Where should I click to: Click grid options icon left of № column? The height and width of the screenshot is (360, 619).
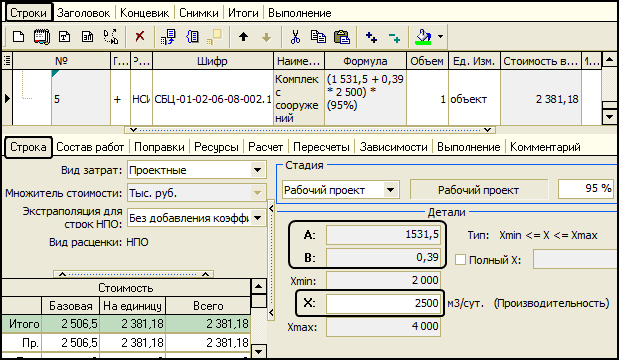point(7,61)
